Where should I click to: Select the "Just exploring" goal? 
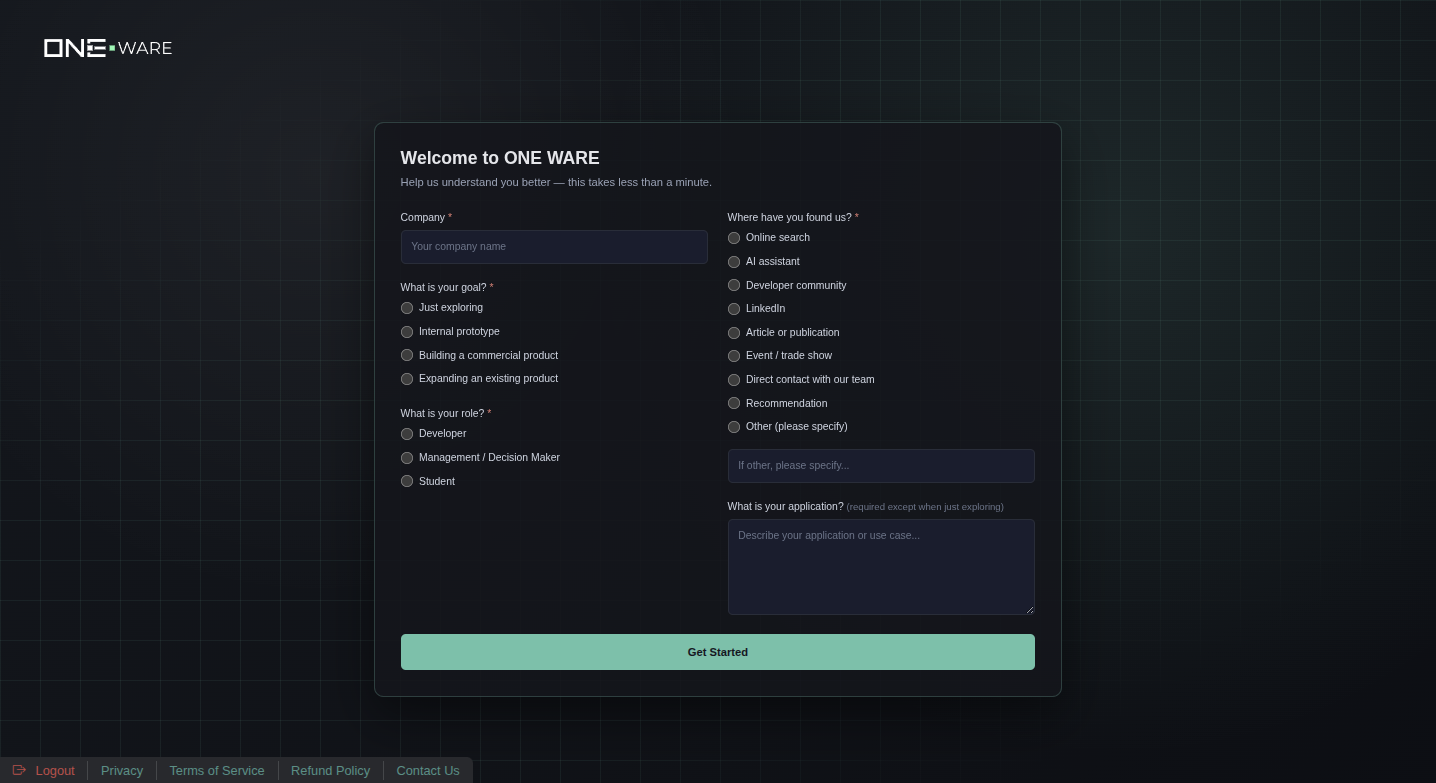click(407, 308)
